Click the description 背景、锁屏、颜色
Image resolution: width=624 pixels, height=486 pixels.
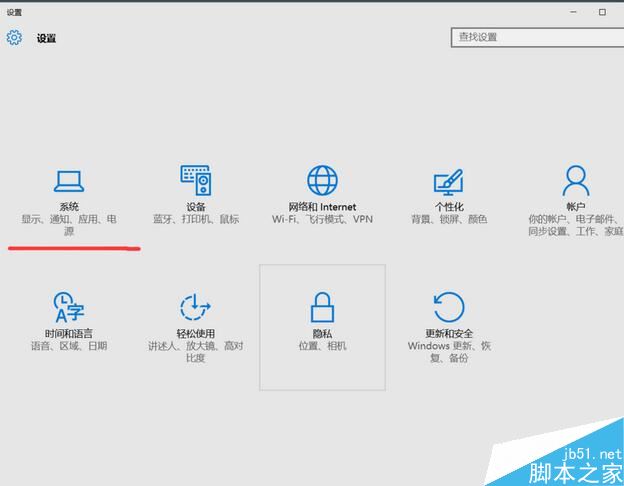coord(449,219)
